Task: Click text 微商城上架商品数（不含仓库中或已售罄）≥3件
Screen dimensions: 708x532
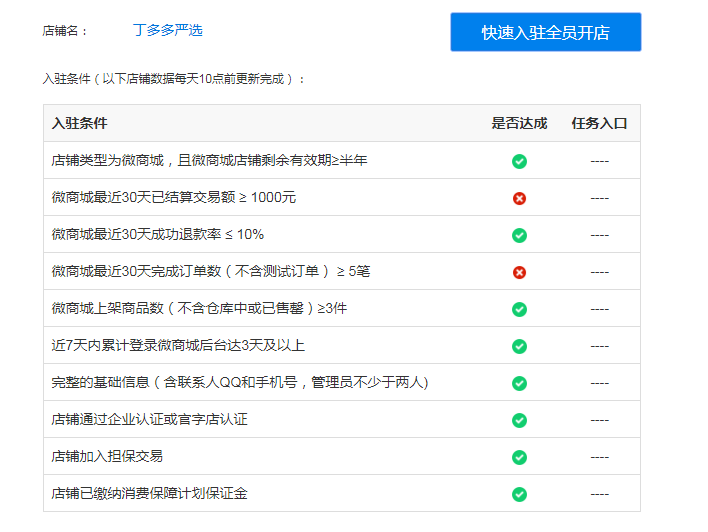Action: (199, 308)
